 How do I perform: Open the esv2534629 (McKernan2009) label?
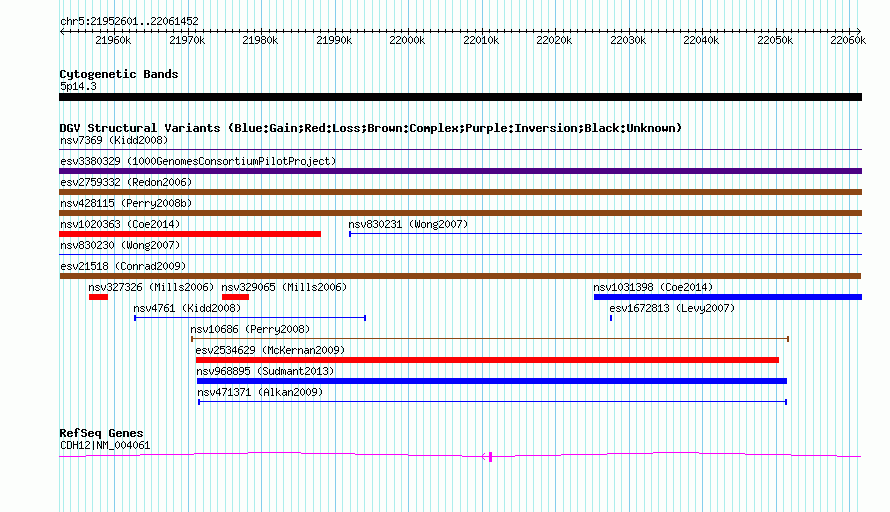[x=270, y=350]
